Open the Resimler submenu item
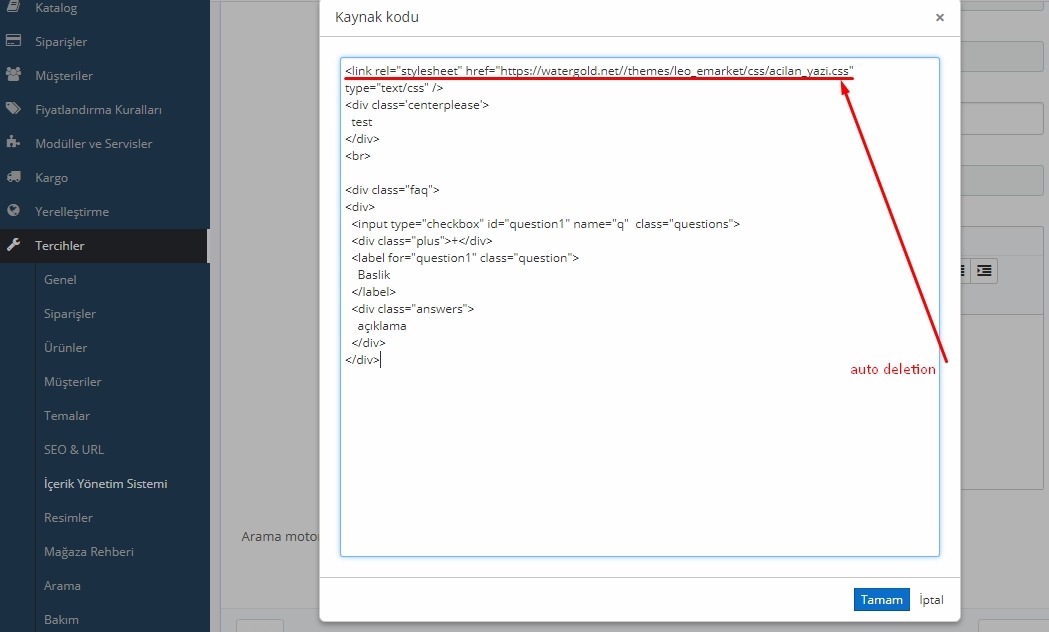This screenshot has width=1049, height=632. click(x=68, y=518)
